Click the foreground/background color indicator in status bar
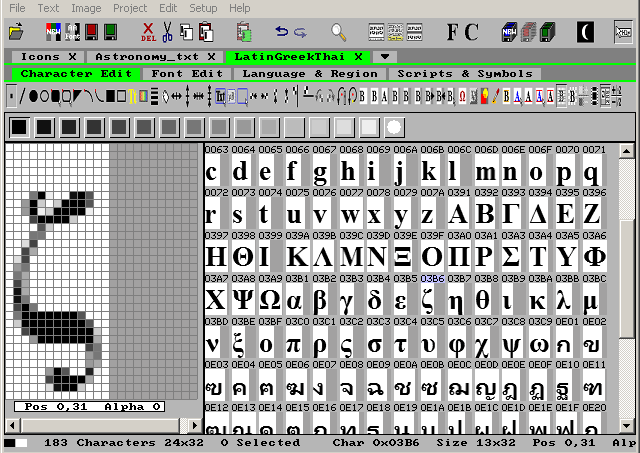 (16, 443)
